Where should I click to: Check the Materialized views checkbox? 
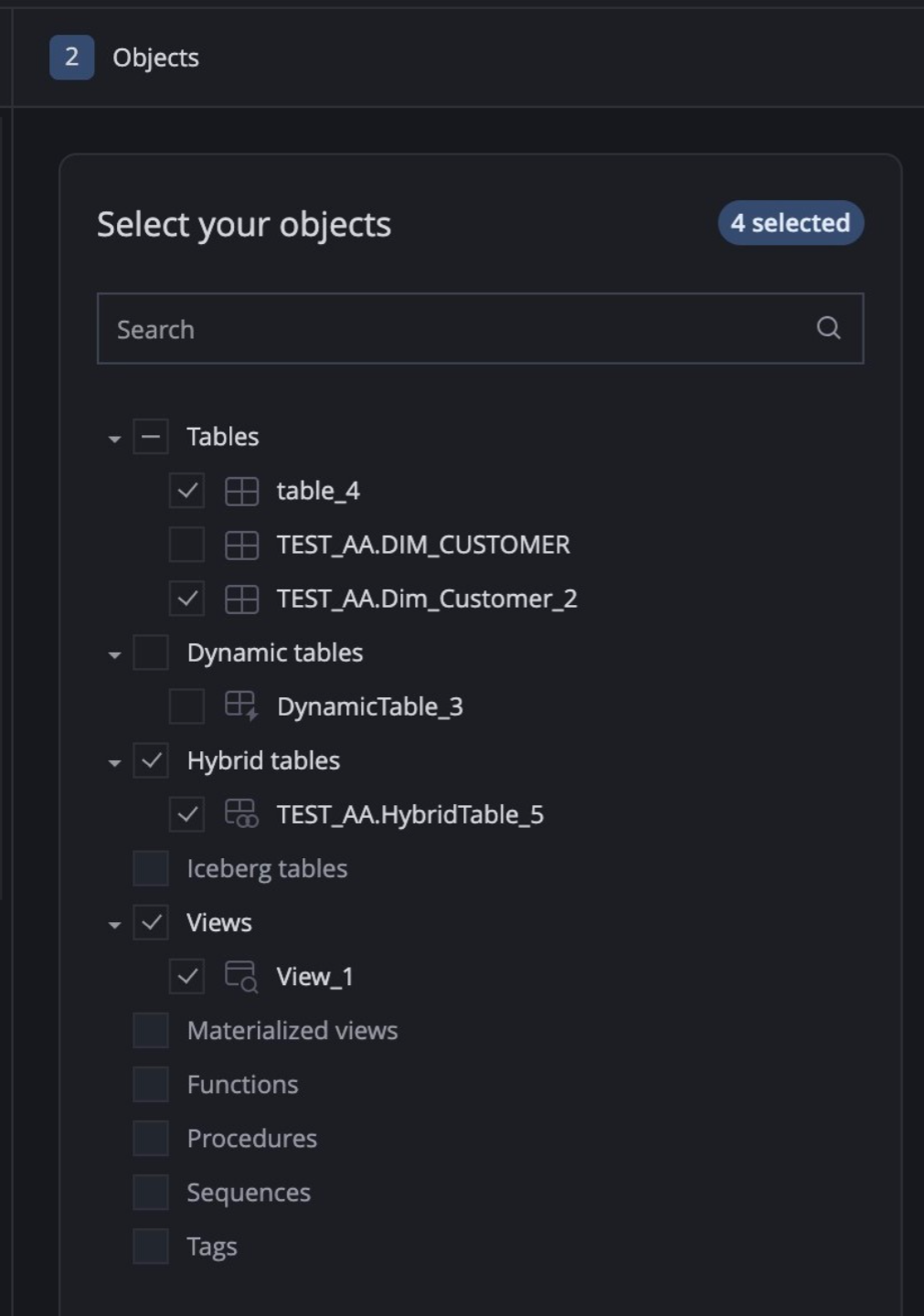tap(151, 1030)
